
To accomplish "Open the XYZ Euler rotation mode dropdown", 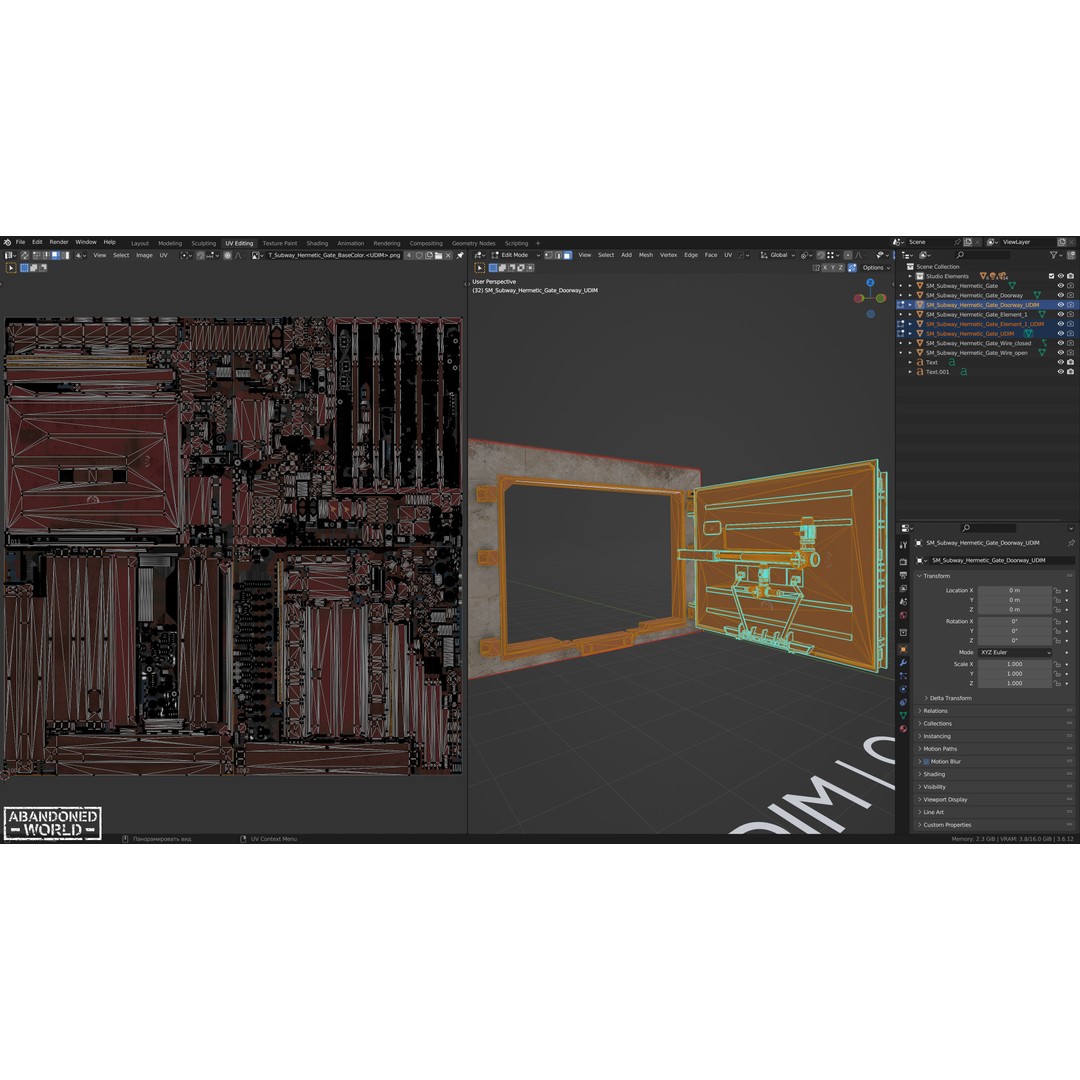I will pyautogui.click(x=1014, y=652).
